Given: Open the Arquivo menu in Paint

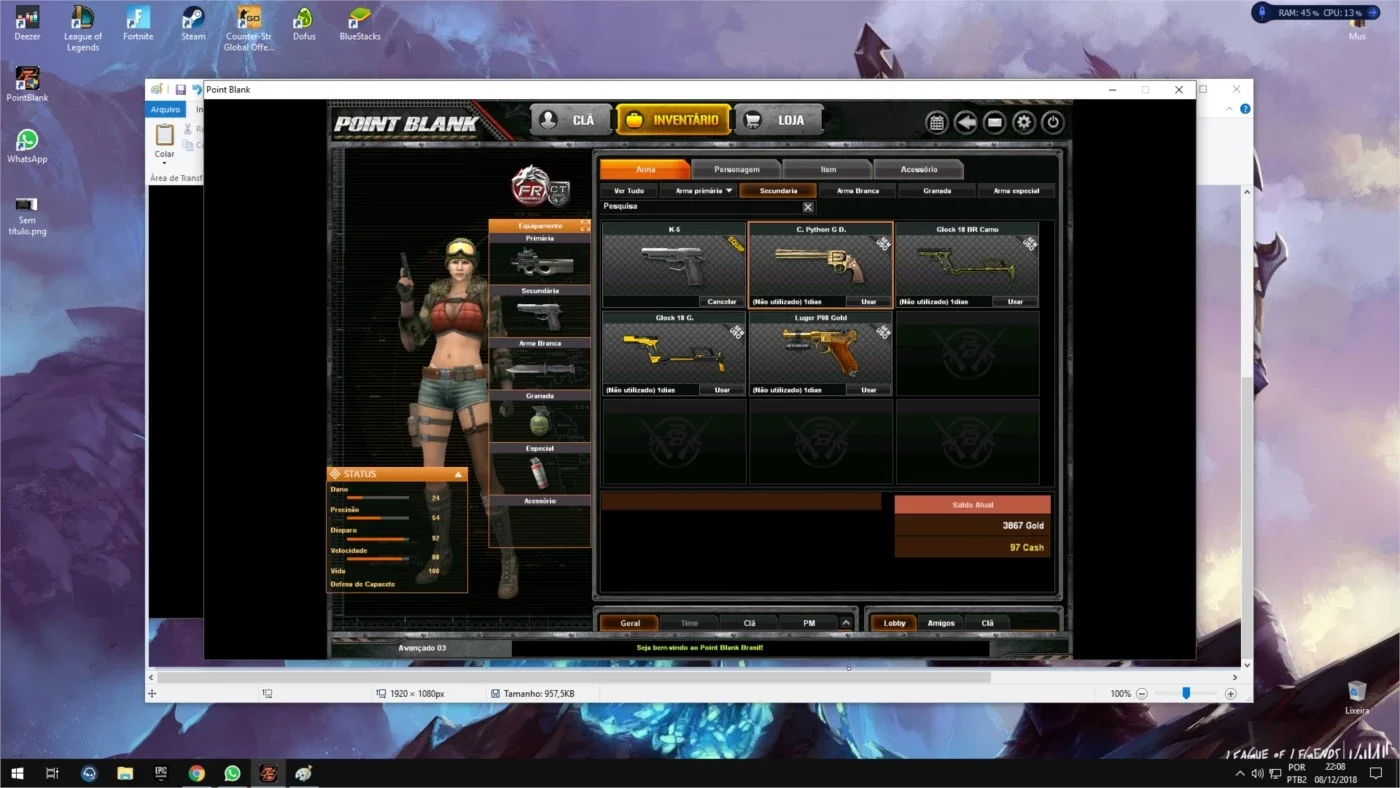Looking at the screenshot, I should pyautogui.click(x=166, y=109).
